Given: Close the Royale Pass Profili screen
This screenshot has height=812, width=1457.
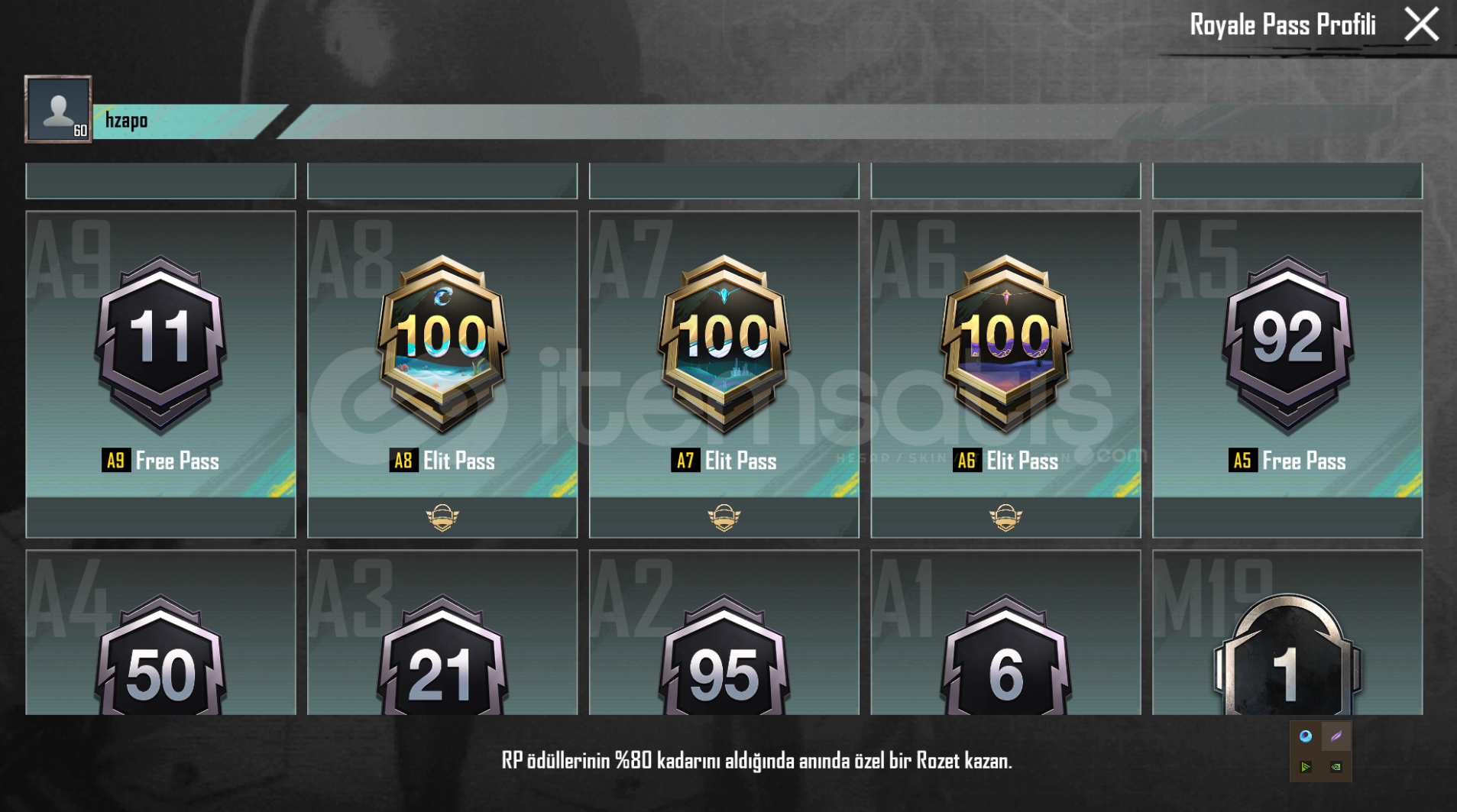Looking at the screenshot, I should [x=1421, y=24].
